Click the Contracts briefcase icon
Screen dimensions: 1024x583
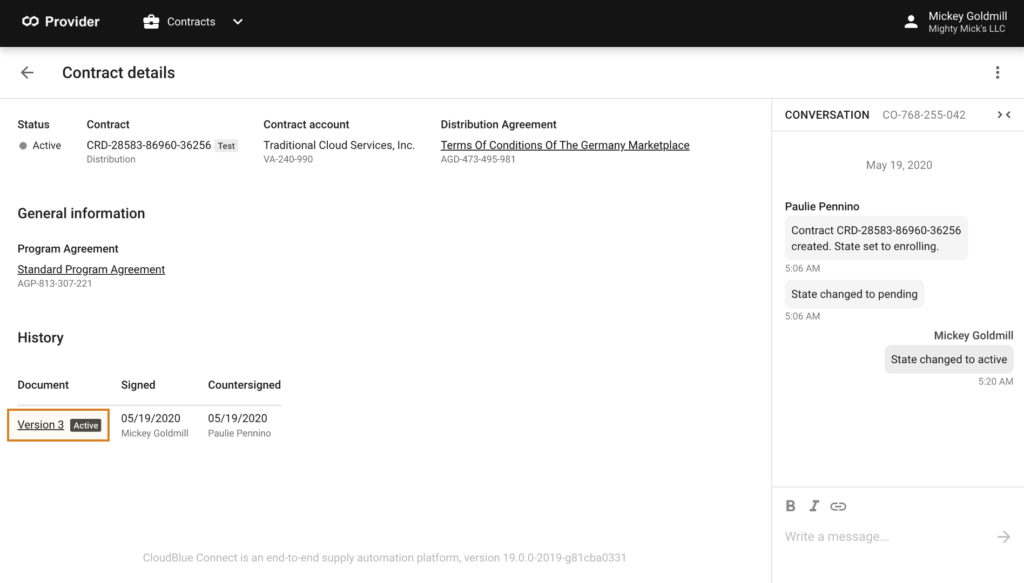tap(151, 22)
